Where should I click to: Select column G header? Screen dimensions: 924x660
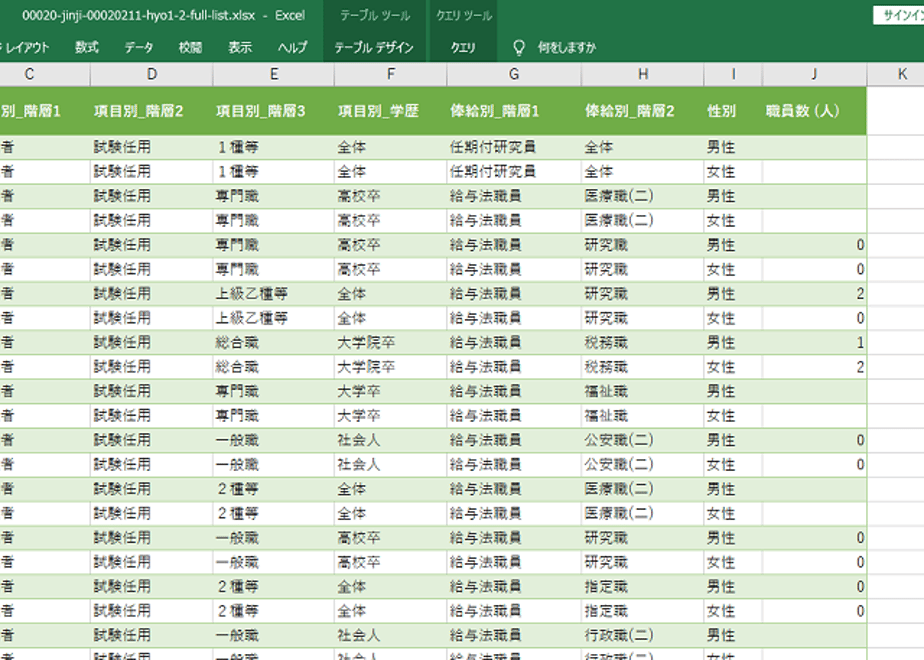pos(514,74)
